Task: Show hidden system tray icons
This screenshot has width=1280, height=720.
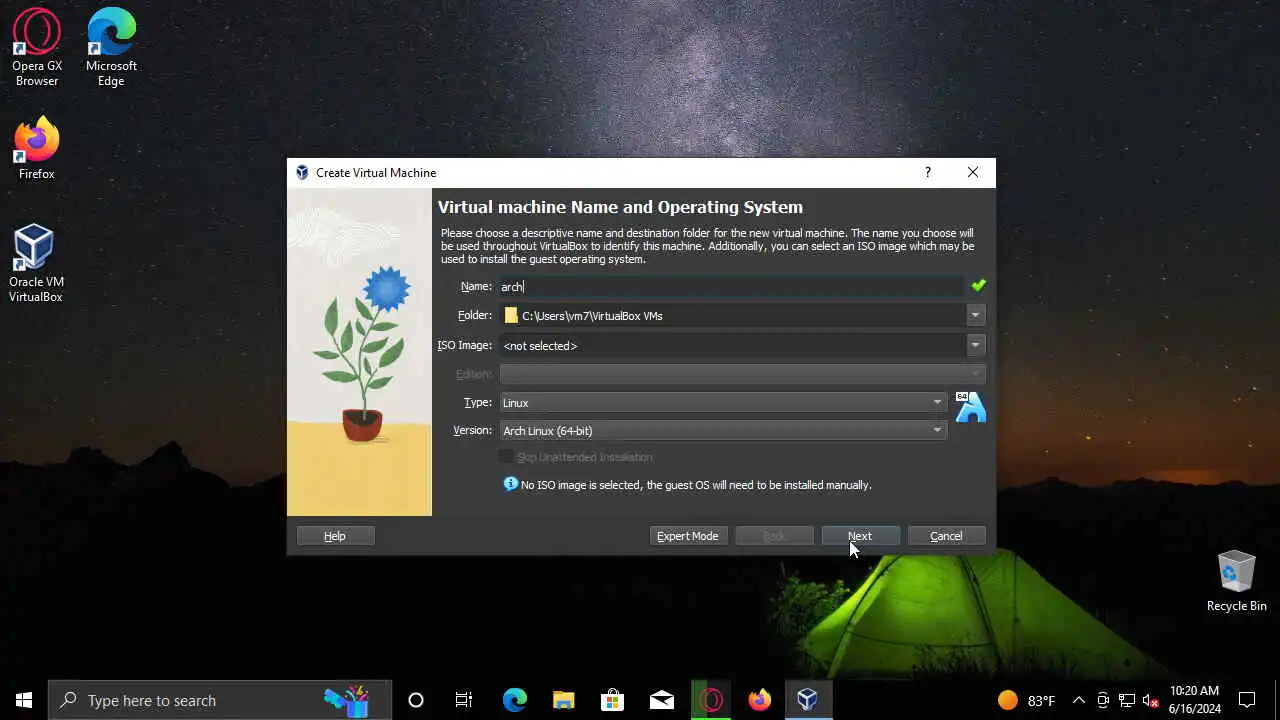Action: pyautogui.click(x=1078, y=700)
